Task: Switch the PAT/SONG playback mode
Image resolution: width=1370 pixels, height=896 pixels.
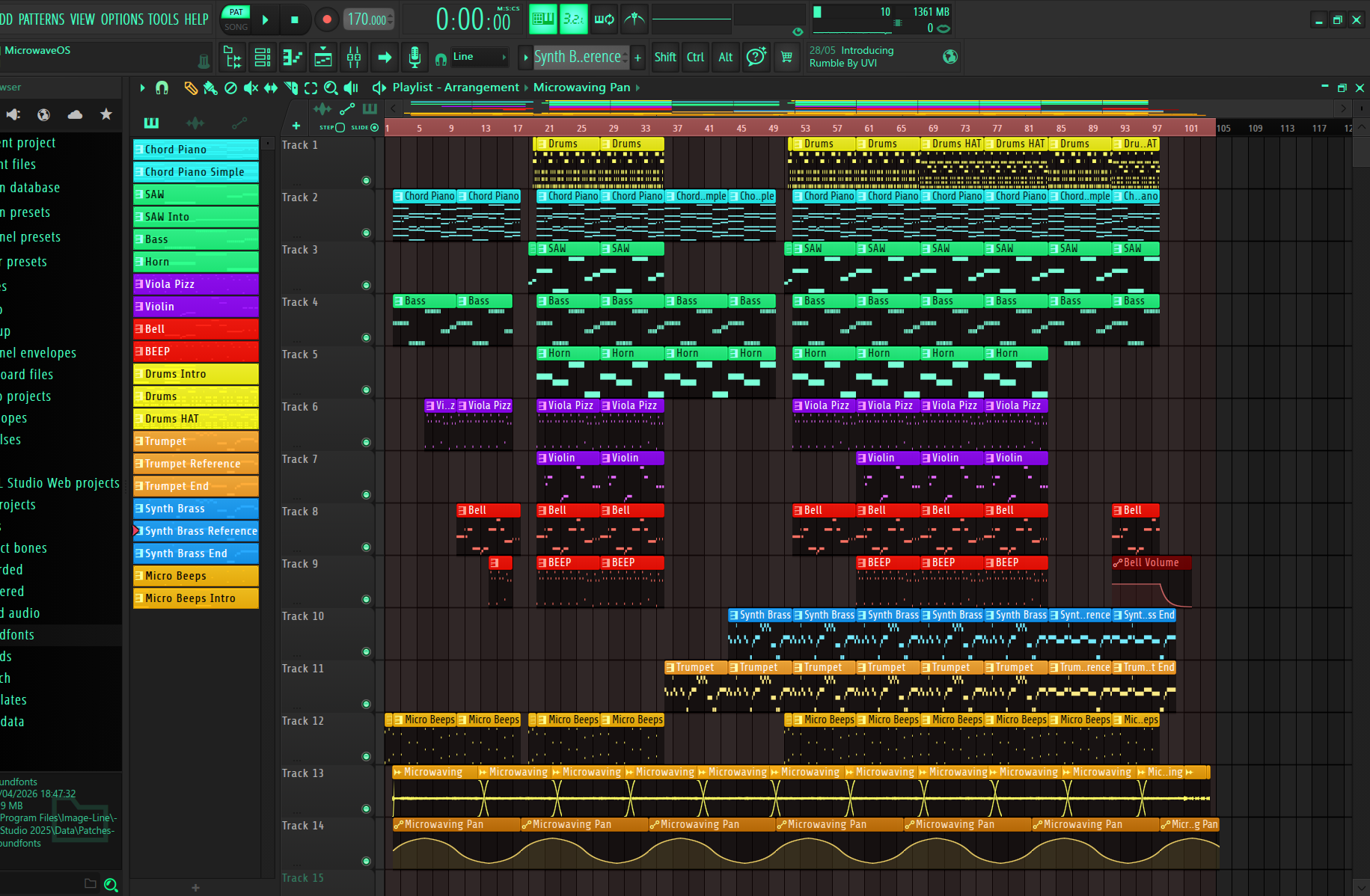Action: [x=236, y=19]
